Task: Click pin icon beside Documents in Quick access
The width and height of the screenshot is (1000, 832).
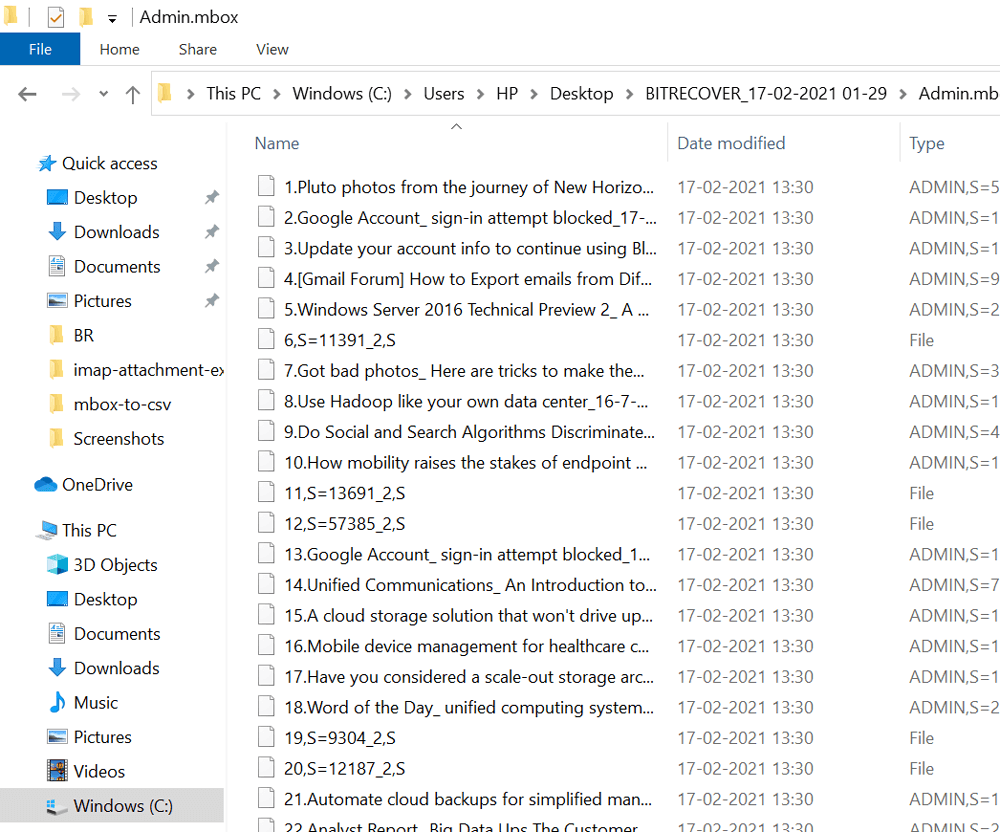Action: (x=212, y=267)
